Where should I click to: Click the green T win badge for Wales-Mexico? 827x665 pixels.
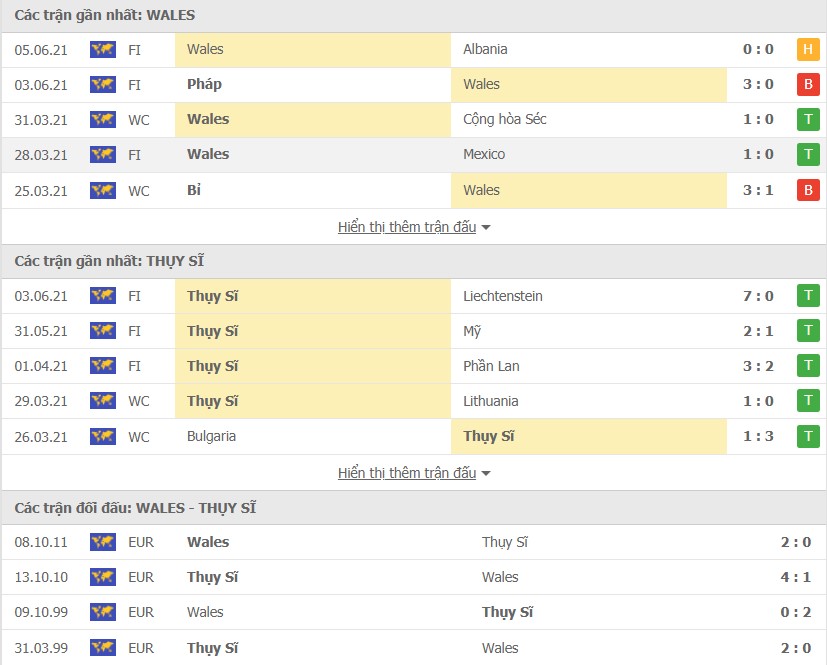808,154
